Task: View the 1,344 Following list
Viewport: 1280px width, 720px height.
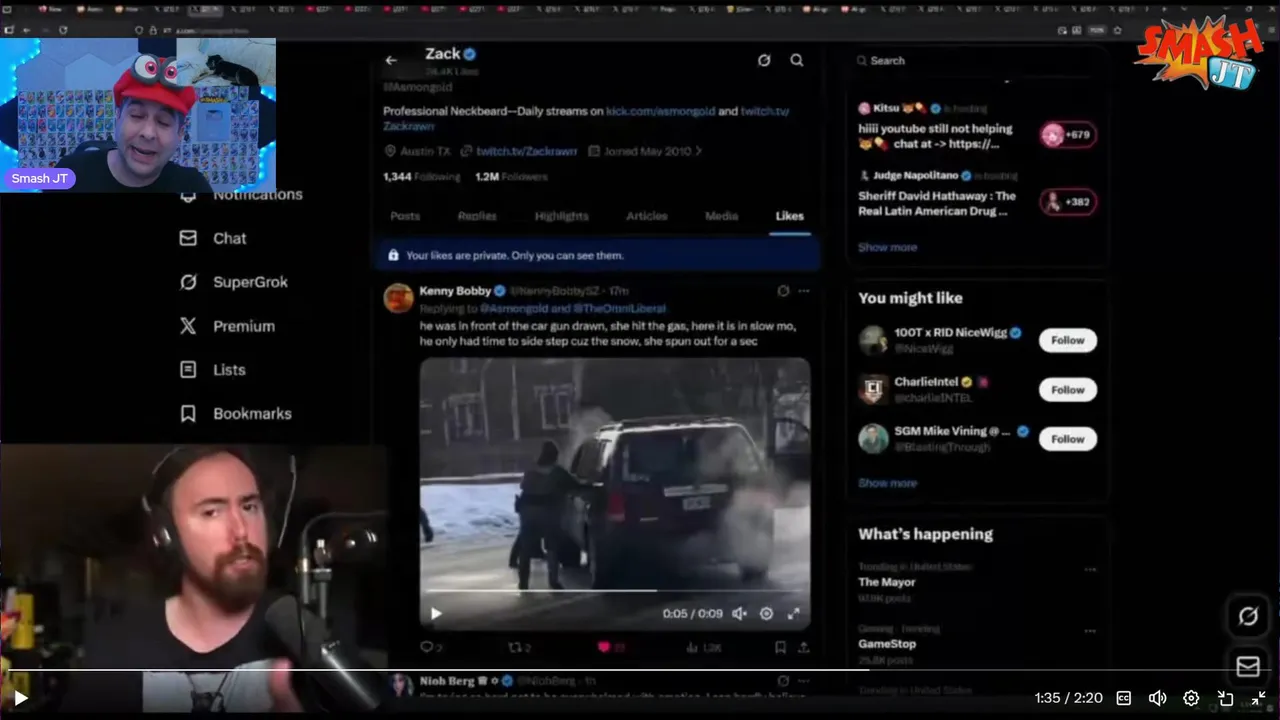Action: pyautogui.click(x=422, y=177)
